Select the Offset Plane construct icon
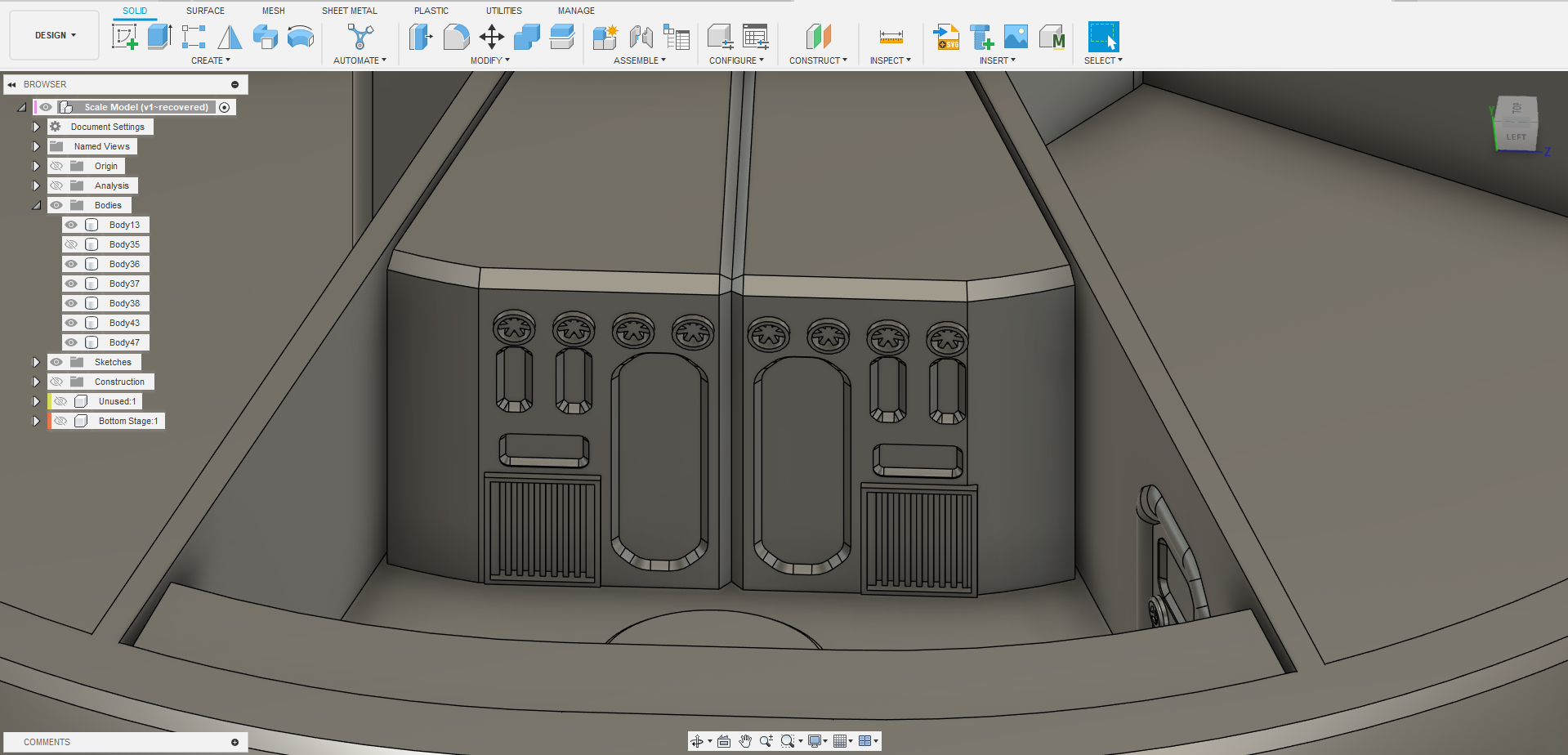Screen dimensions: 1568x755 pos(818,37)
